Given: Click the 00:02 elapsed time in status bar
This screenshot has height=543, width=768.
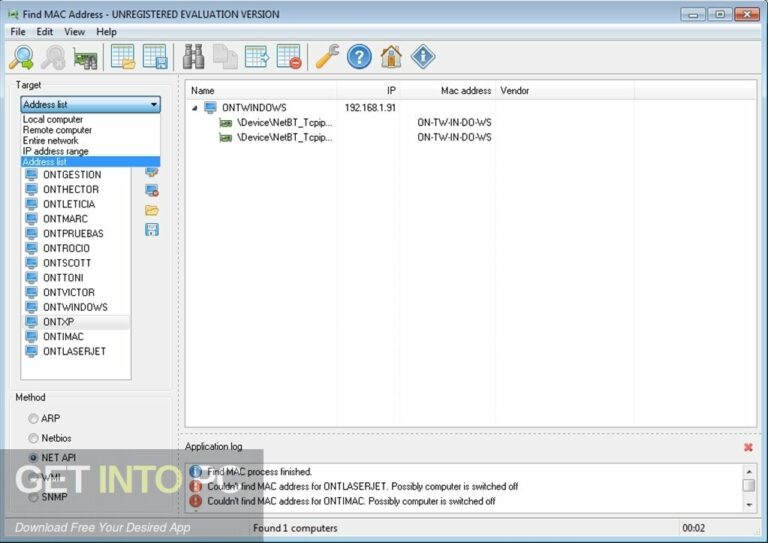Looking at the screenshot, I should pos(694,528).
